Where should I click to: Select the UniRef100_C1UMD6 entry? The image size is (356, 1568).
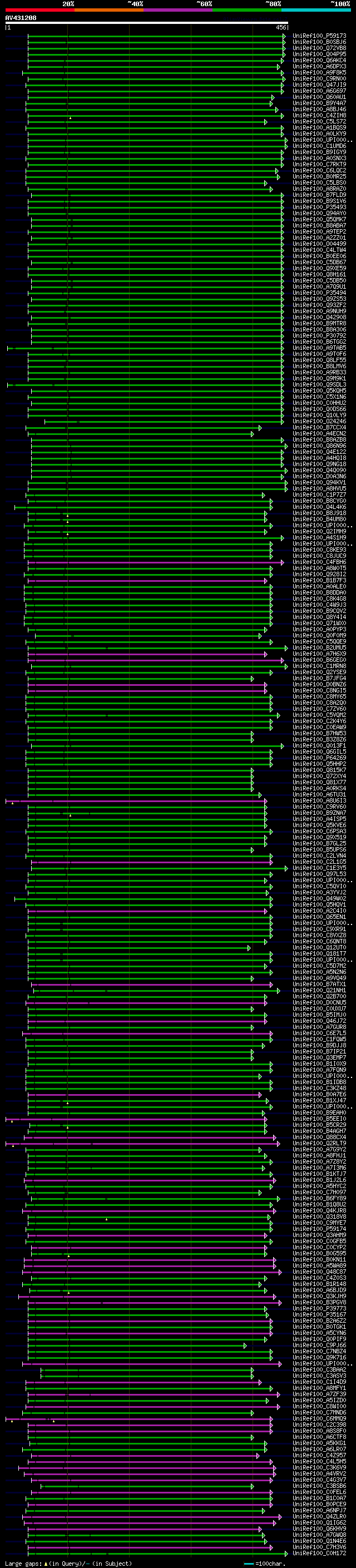(319, 146)
